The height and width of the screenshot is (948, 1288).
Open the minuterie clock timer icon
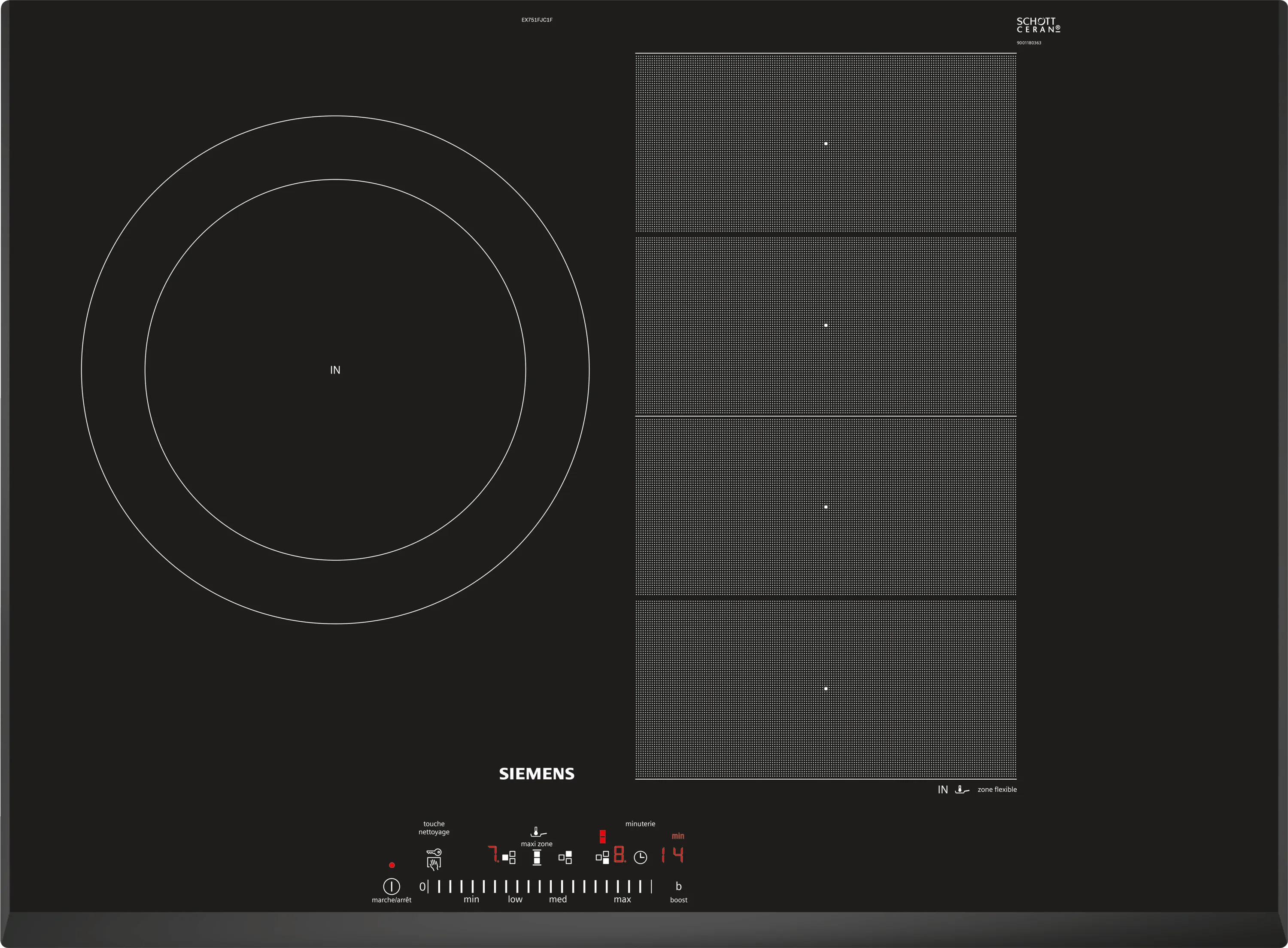pyautogui.click(x=640, y=857)
